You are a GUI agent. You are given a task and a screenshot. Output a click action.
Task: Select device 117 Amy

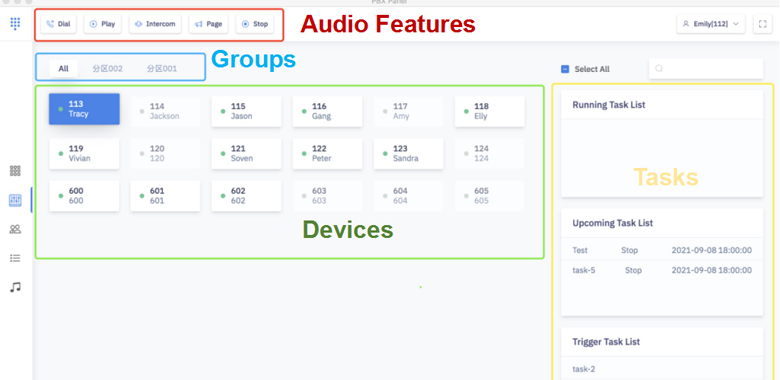coord(408,111)
